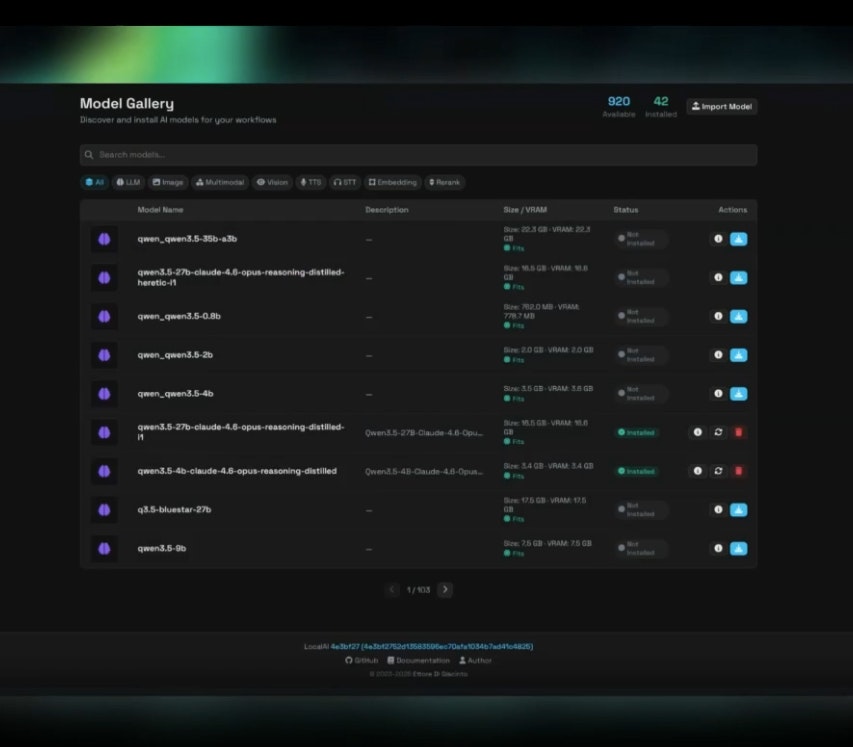Click Not Installed status of qwen3.5-9b

click(x=640, y=548)
